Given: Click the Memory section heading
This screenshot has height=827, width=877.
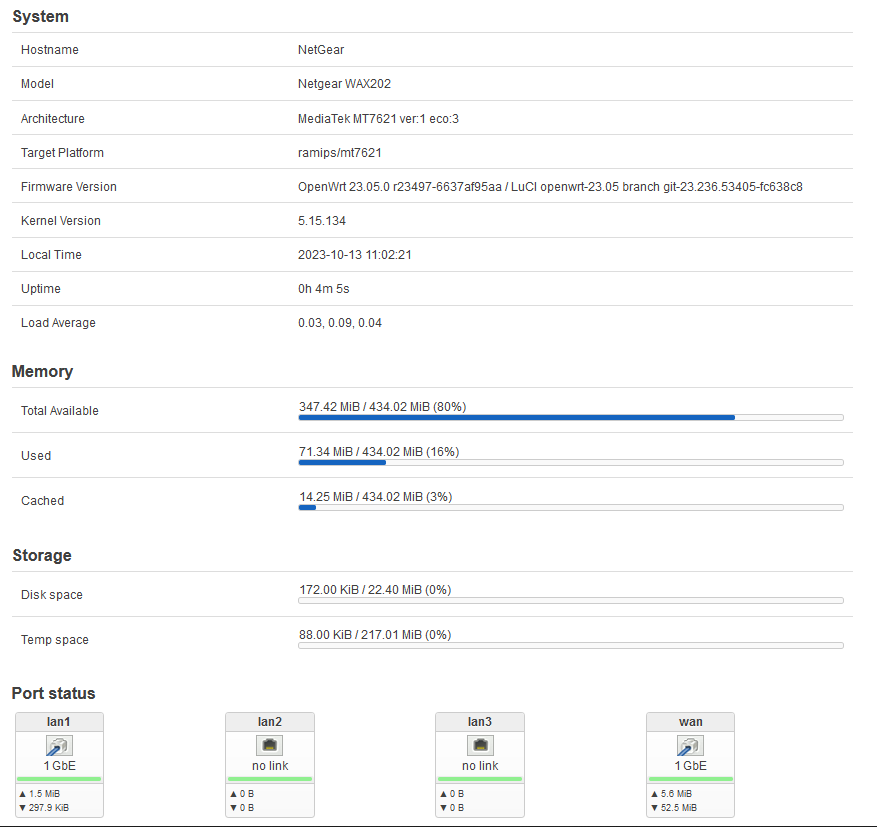Looking at the screenshot, I should point(43,371).
